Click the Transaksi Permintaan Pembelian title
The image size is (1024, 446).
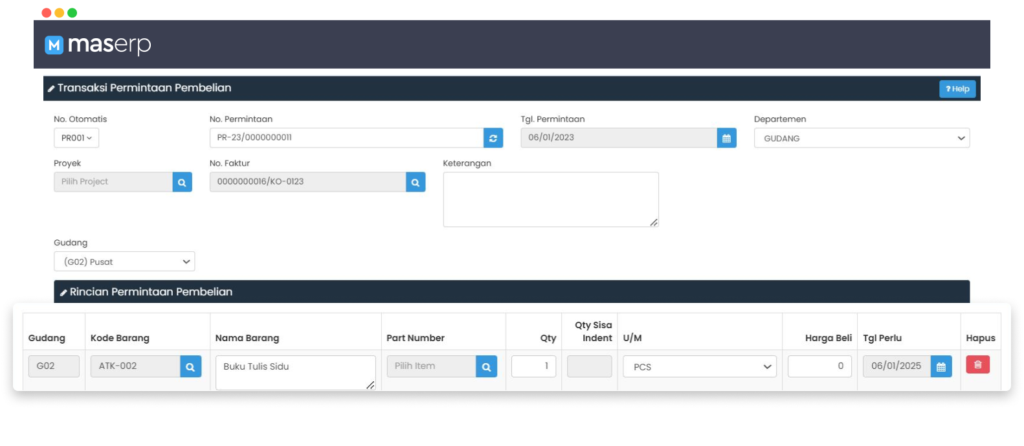pyautogui.click(x=144, y=88)
